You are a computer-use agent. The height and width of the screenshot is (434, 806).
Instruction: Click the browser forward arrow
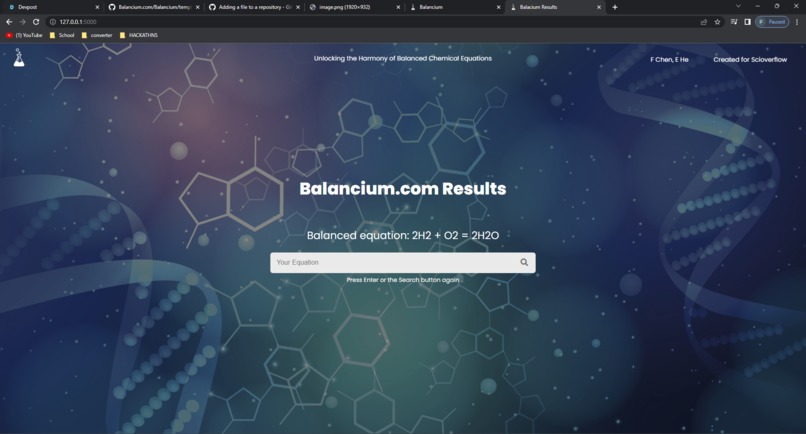click(22, 22)
